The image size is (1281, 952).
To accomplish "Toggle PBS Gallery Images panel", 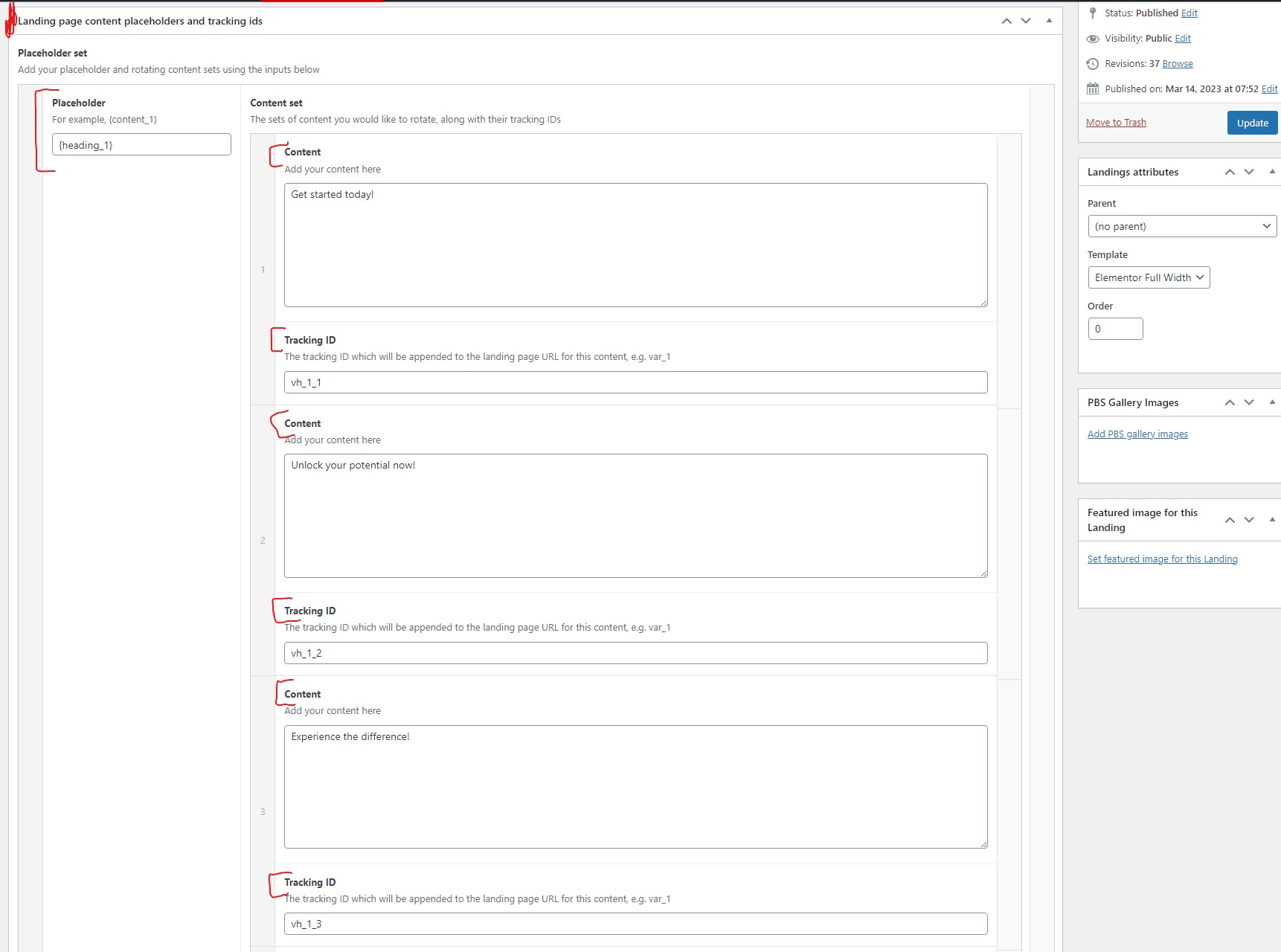I will 1272,402.
